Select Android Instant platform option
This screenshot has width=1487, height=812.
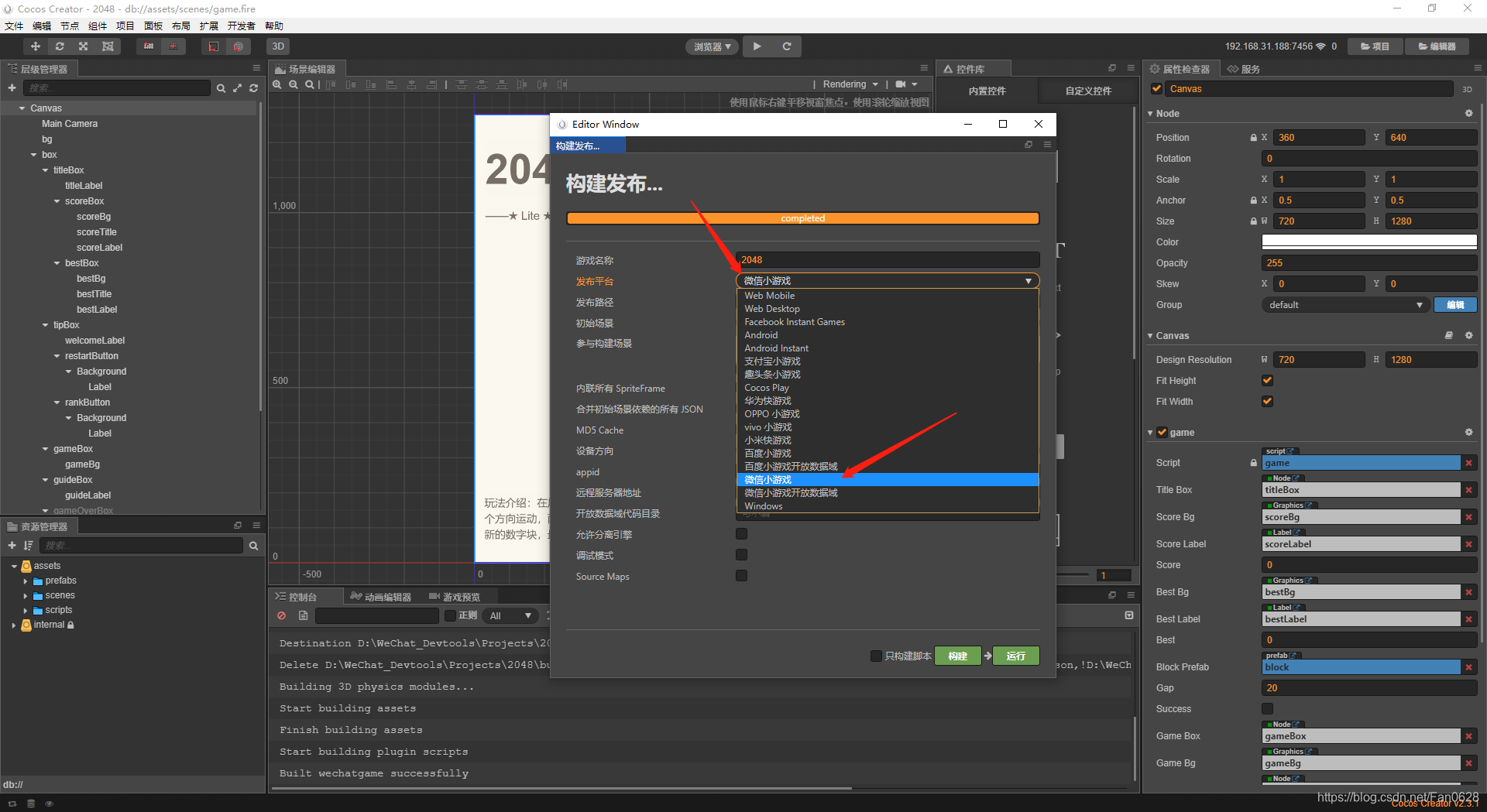(887, 348)
